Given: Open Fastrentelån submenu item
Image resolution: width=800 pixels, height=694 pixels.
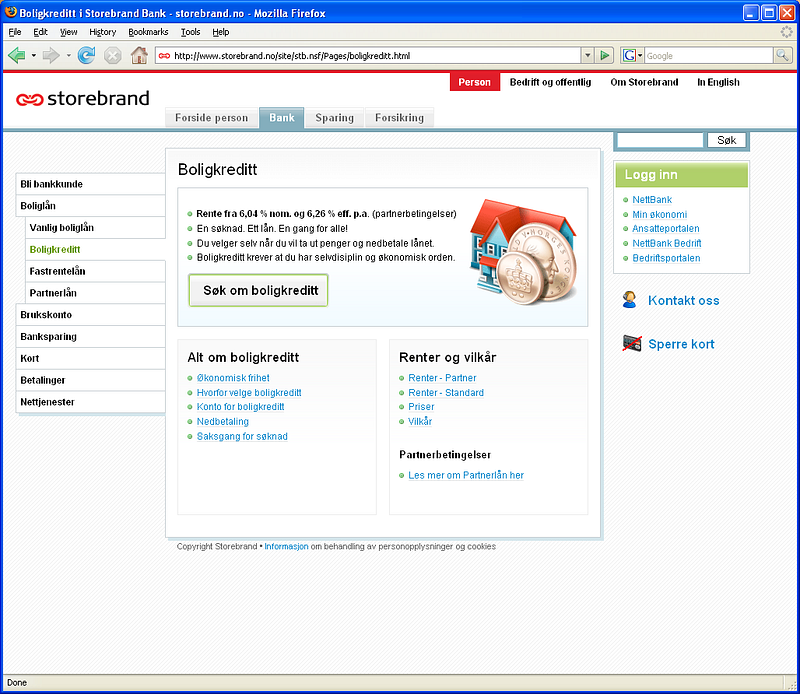Looking at the screenshot, I should [x=95, y=271].
